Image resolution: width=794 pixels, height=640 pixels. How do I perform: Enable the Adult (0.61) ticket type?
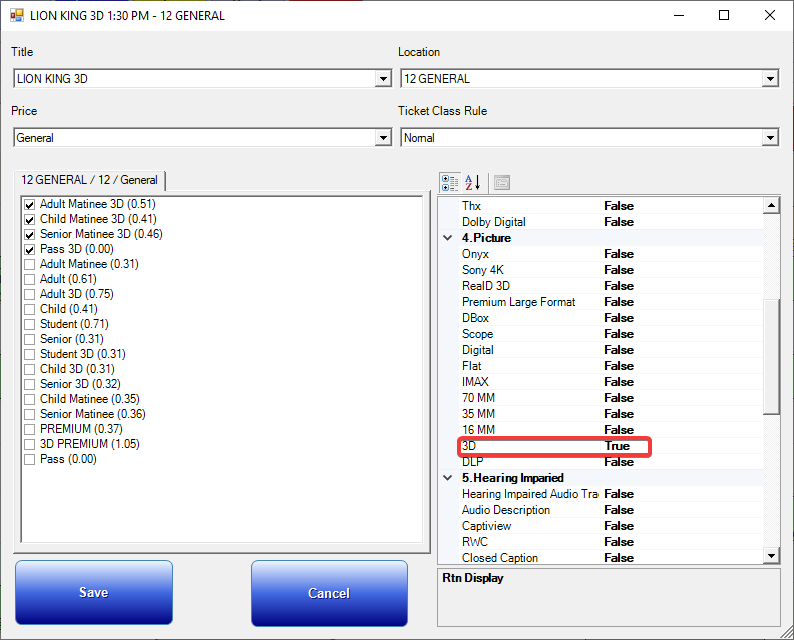29,279
